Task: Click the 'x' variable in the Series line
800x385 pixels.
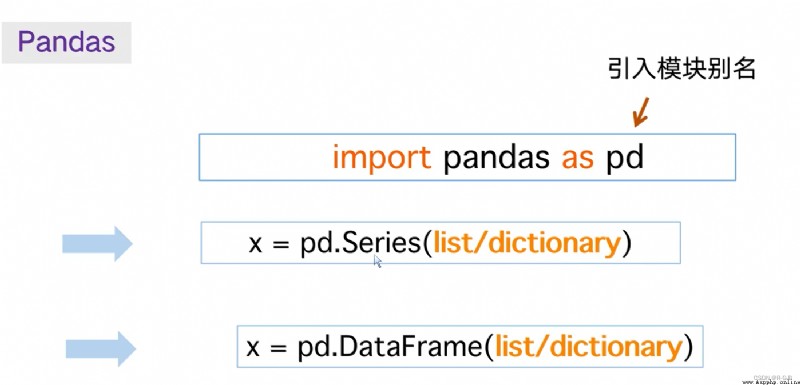Action: click(x=255, y=245)
